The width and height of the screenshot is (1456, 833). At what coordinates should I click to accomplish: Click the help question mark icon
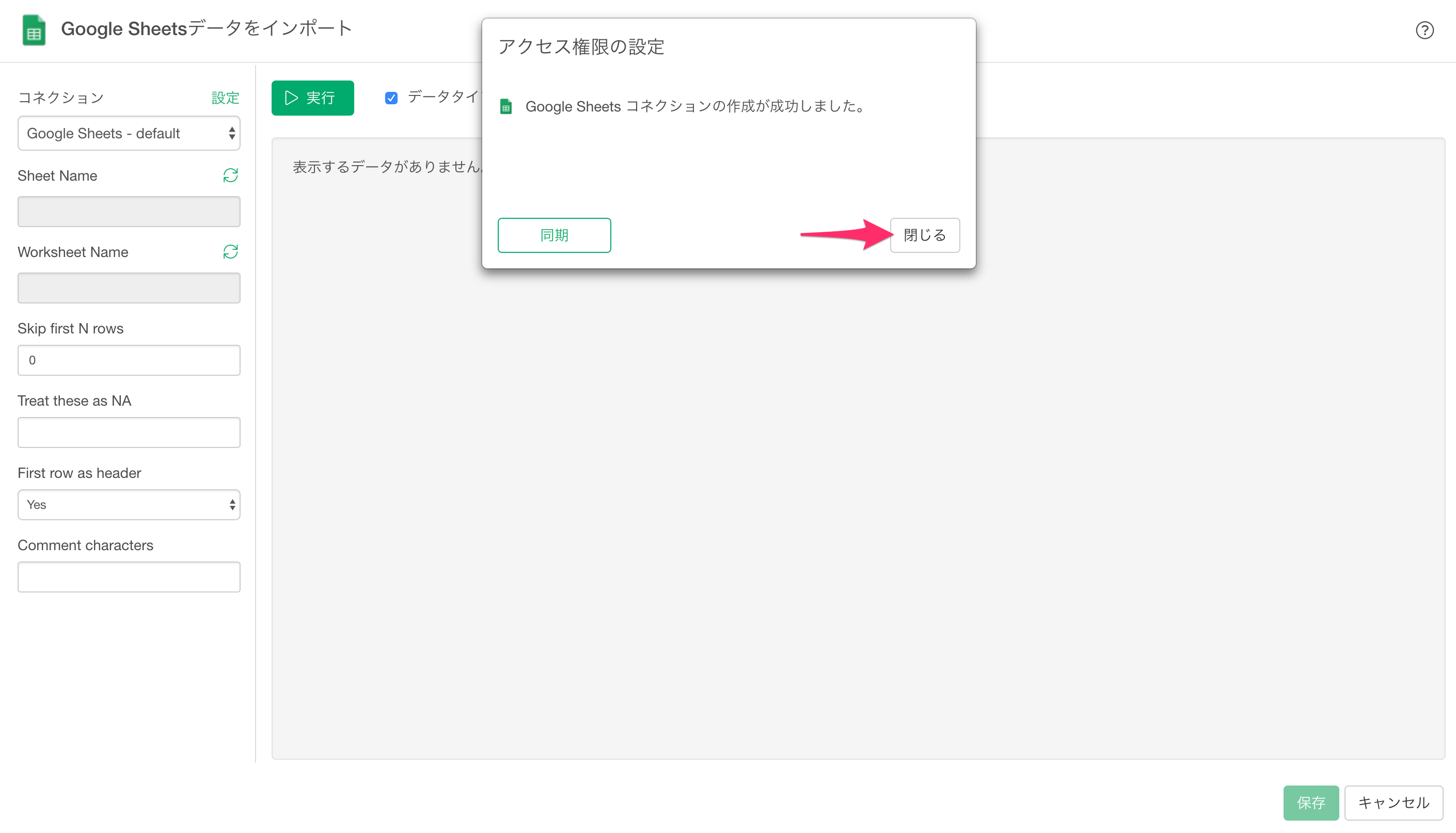pos(1424,30)
